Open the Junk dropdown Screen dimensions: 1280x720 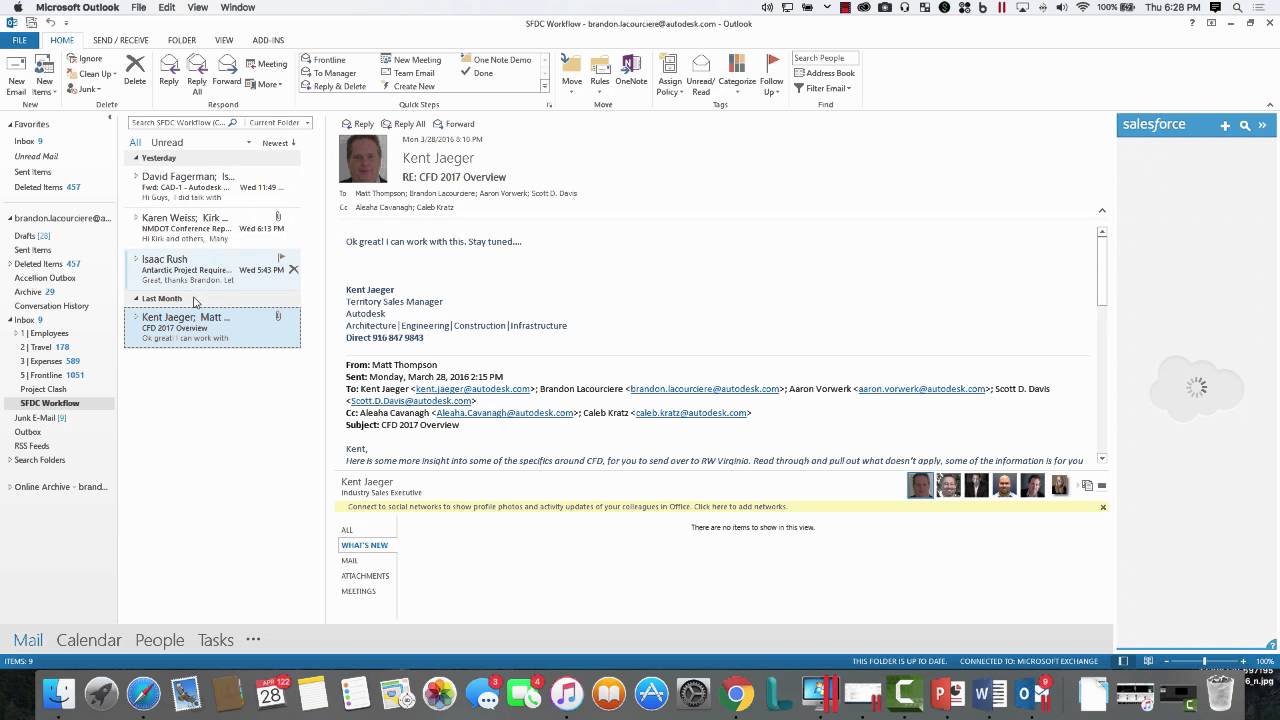pyautogui.click(x=83, y=89)
